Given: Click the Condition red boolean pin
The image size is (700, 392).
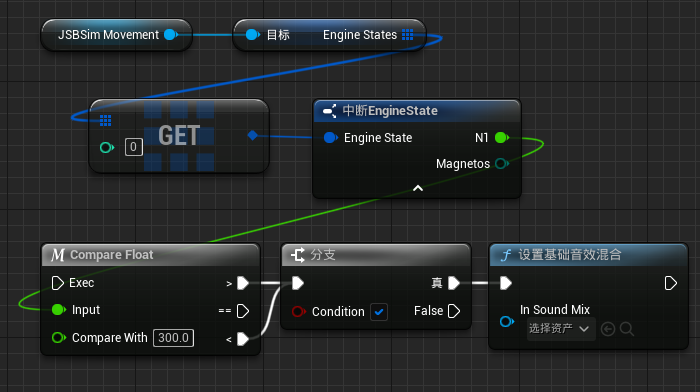Looking at the screenshot, I should point(298,311).
